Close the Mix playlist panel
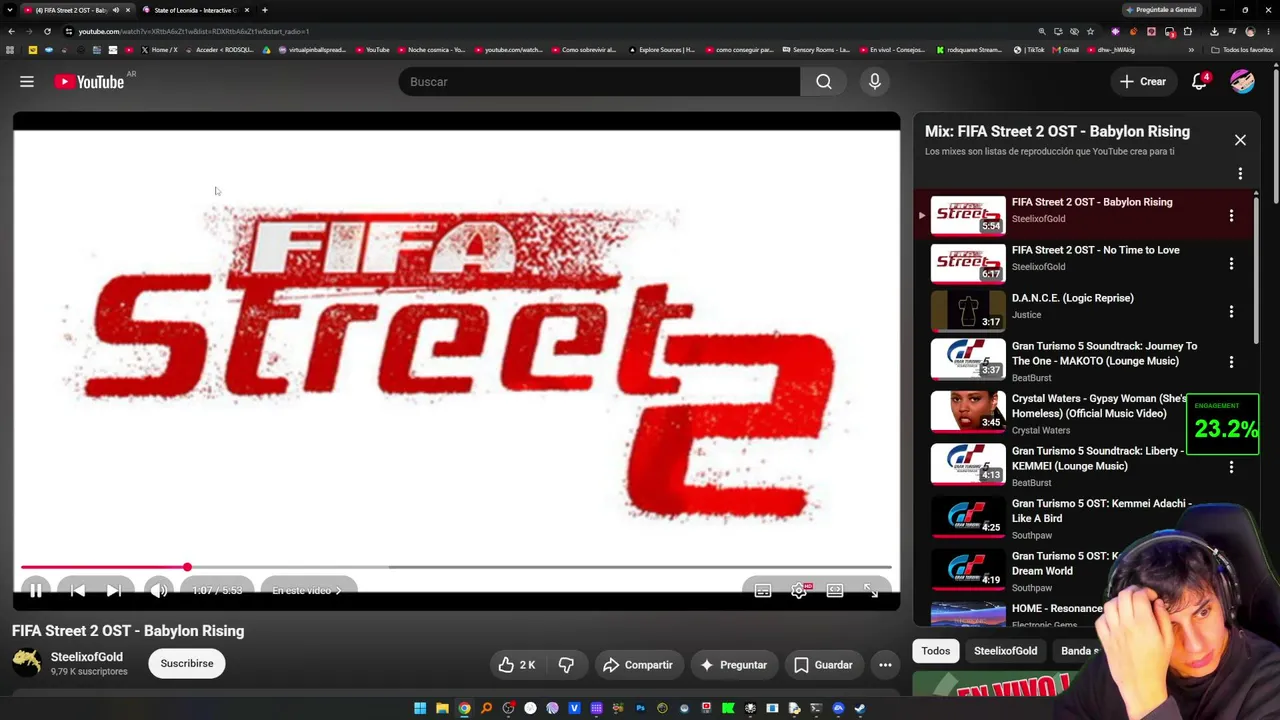1280x720 pixels. [x=1240, y=140]
